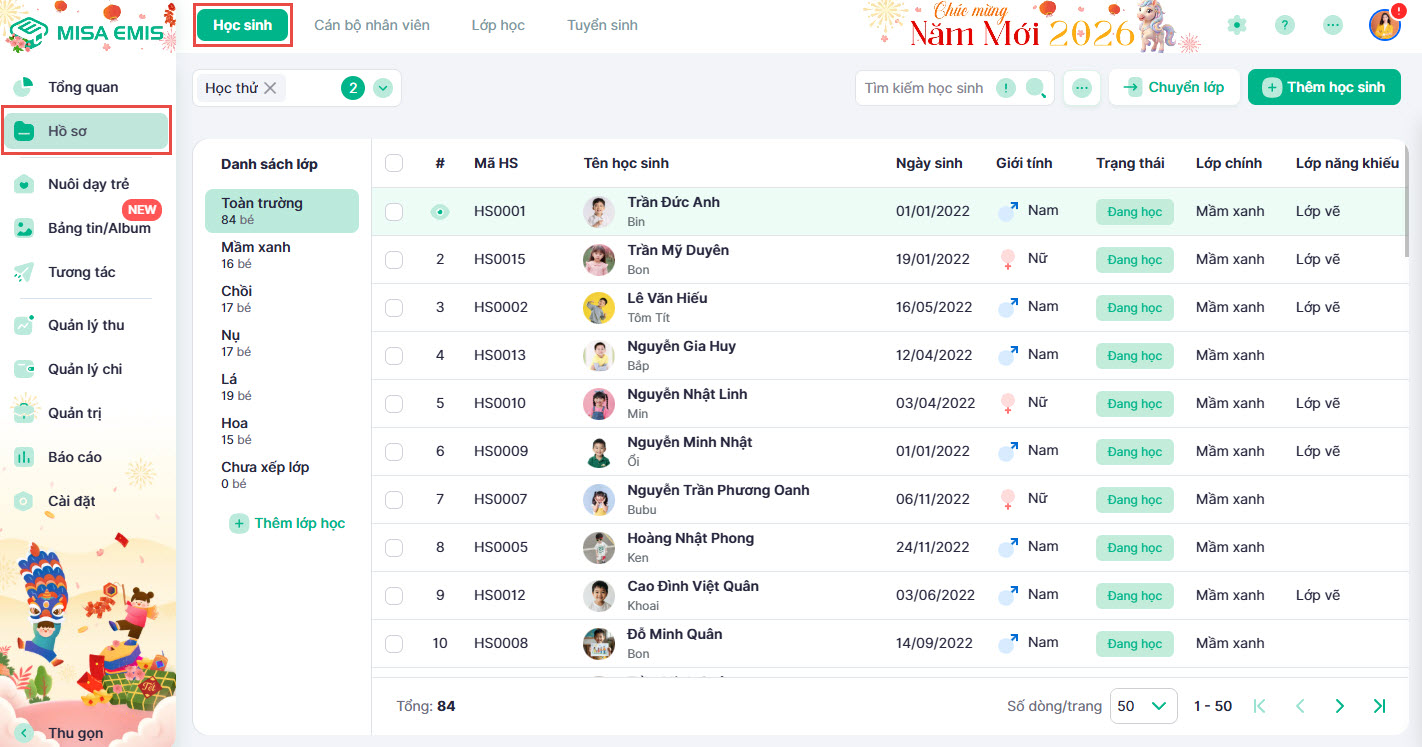Image resolution: width=1422 pixels, height=747 pixels.
Task: Open the Lớp học tab
Action: (x=498, y=25)
